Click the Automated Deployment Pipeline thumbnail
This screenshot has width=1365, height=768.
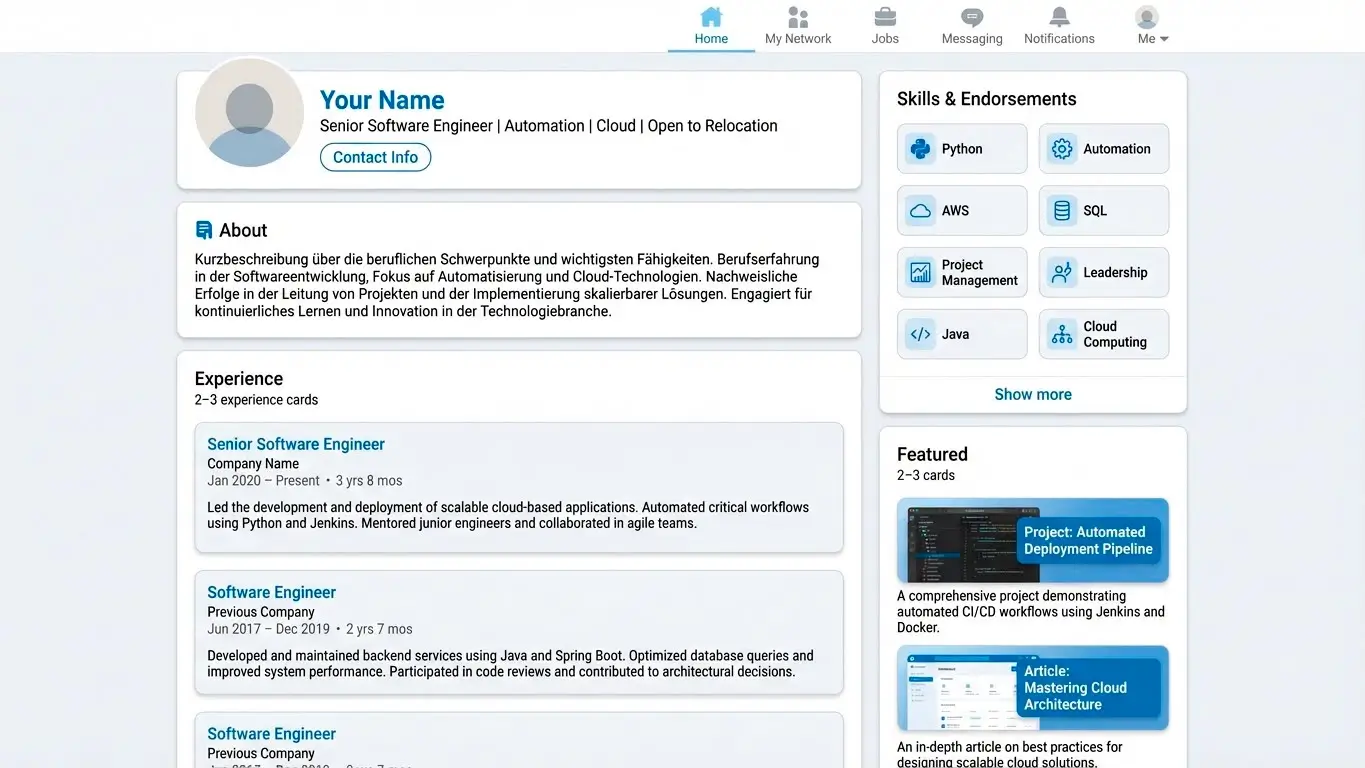click(x=1033, y=541)
